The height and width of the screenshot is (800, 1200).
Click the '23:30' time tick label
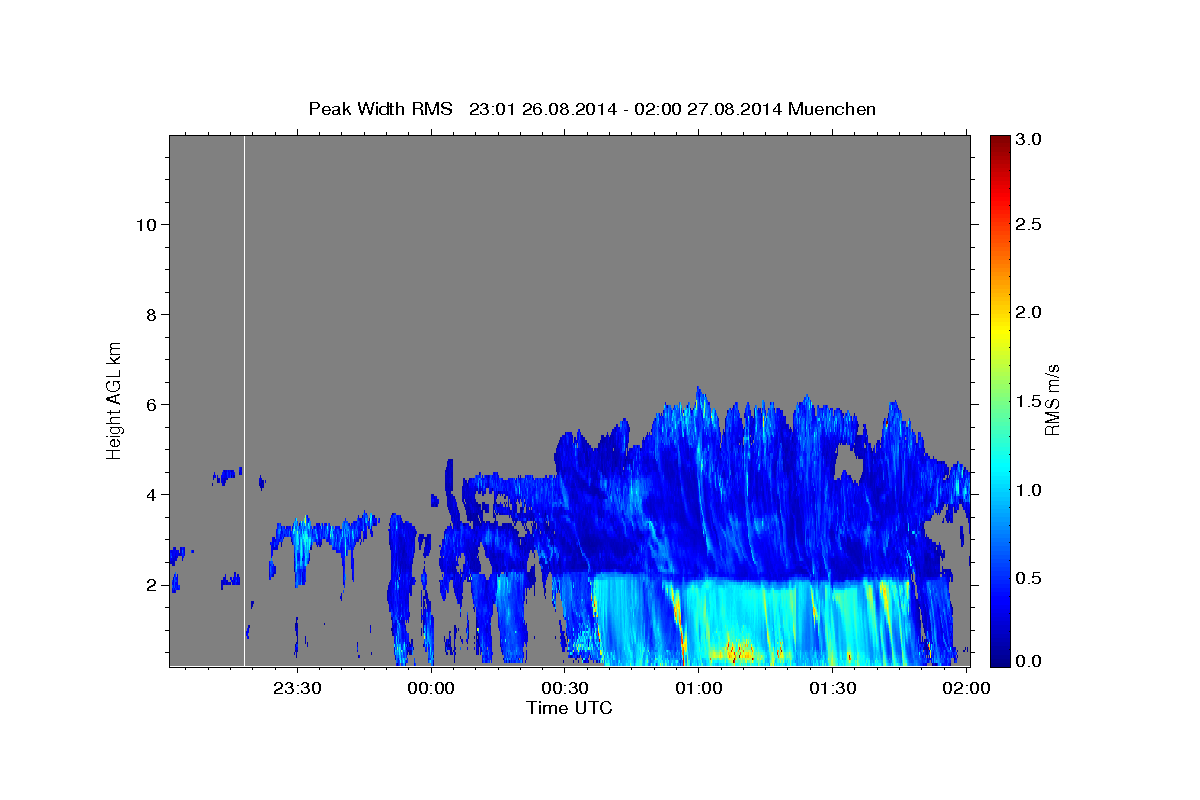point(297,688)
